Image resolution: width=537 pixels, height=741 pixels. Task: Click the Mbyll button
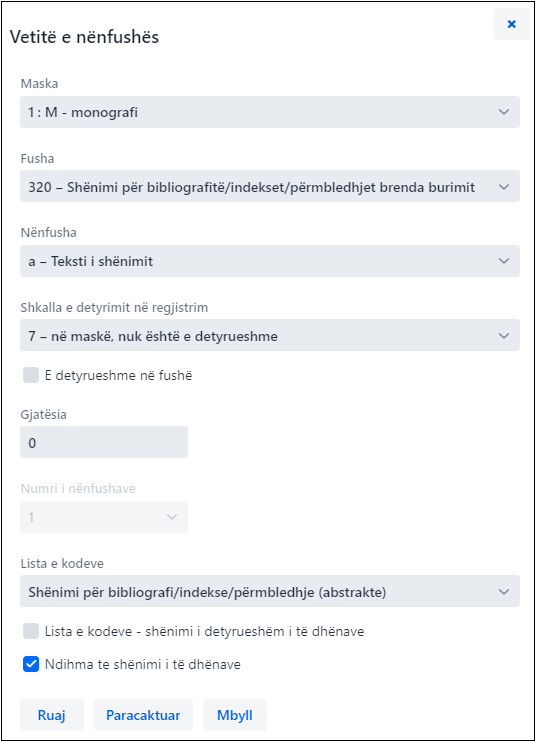(235, 715)
